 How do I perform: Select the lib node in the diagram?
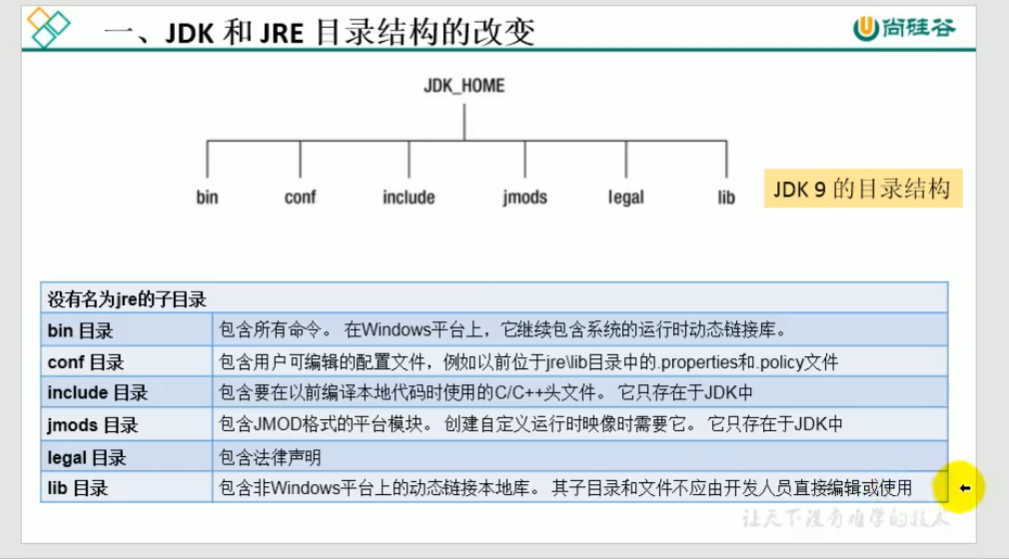click(x=726, y=197)
